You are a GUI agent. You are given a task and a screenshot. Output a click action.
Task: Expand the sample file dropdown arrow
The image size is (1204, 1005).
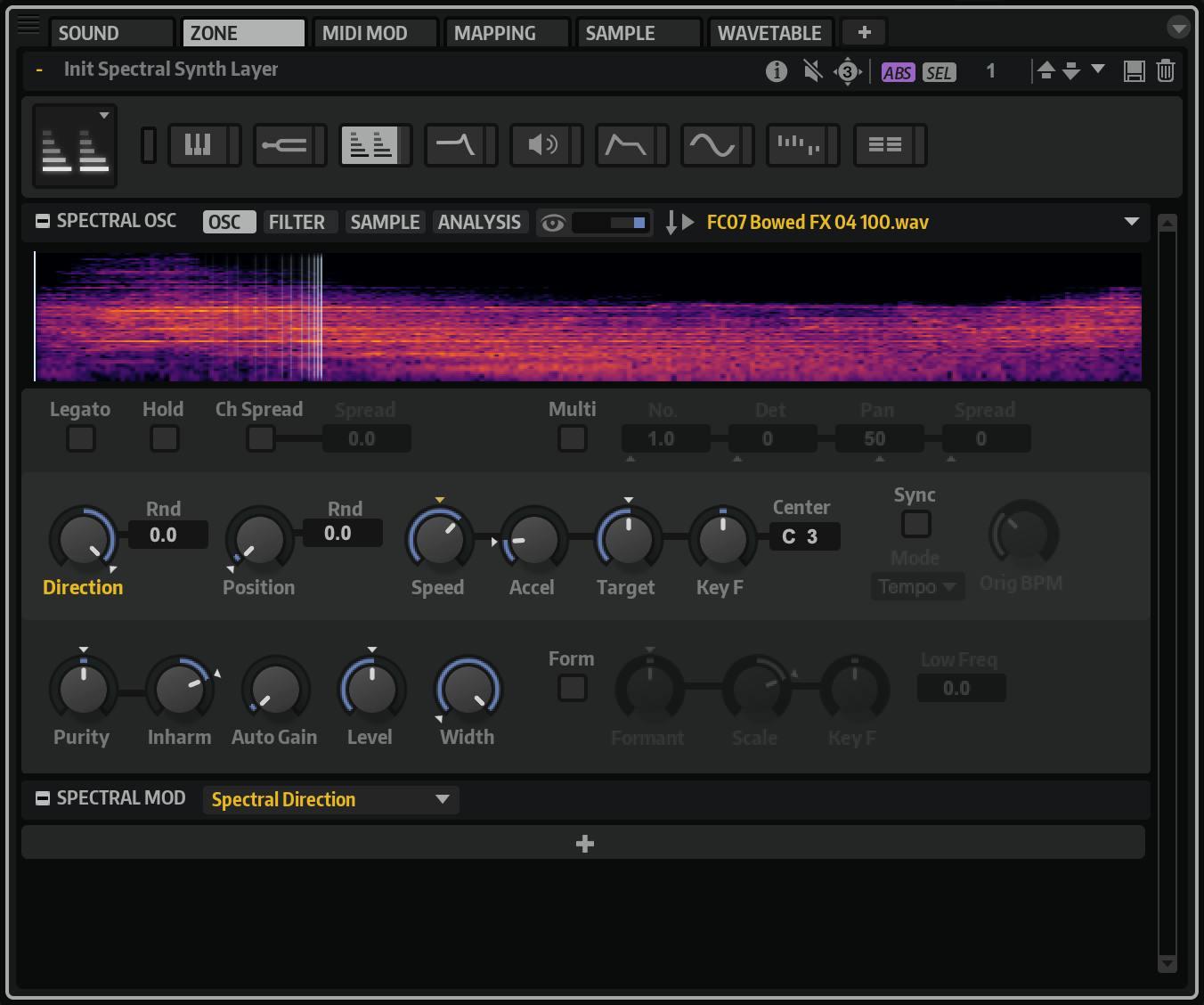tap(1131, 222)
